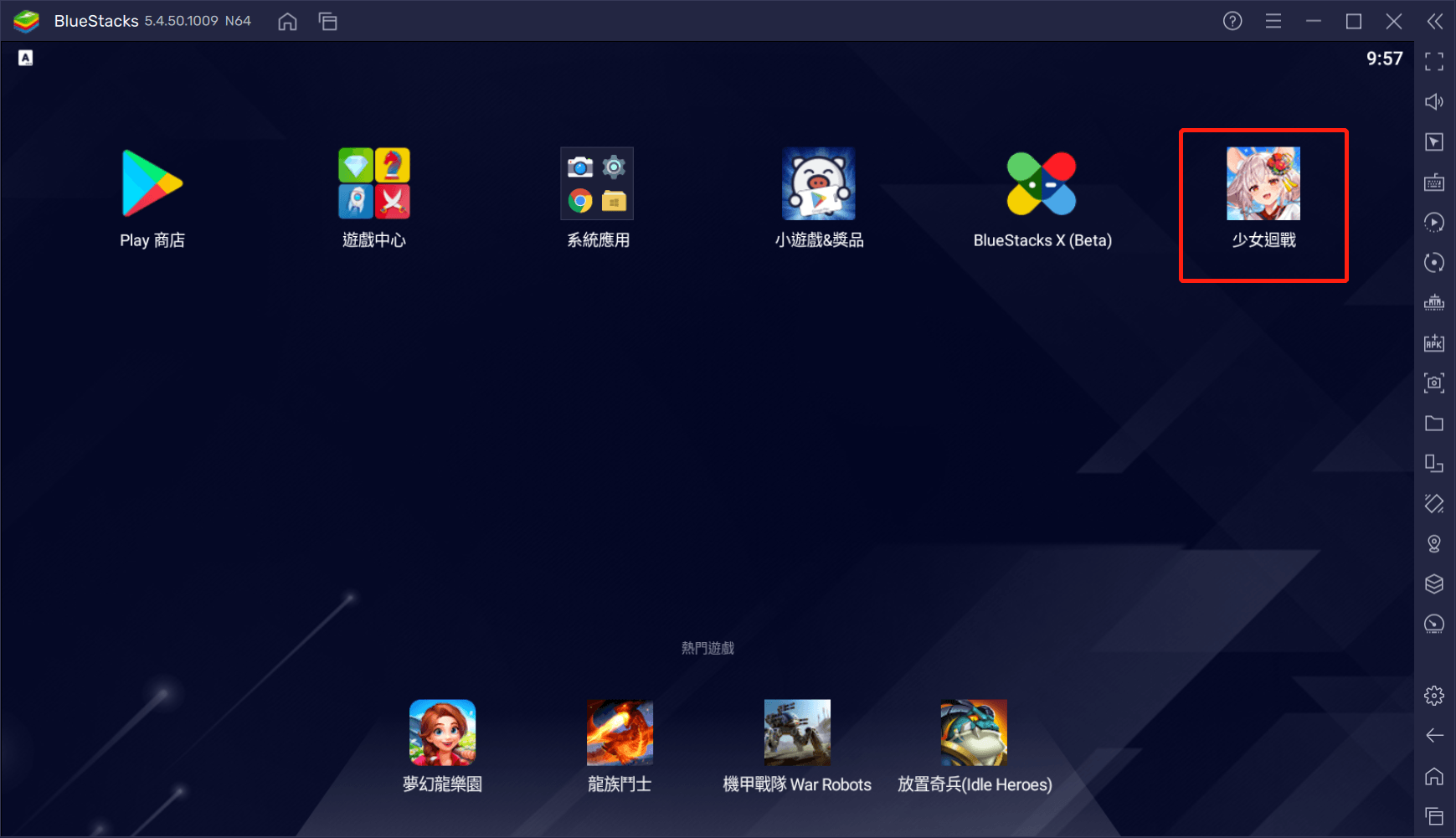The height and width of the screenshot is (838, 1456).
Task: Toggle cursor lock icon in sidebar
Action: (1434, 142)
